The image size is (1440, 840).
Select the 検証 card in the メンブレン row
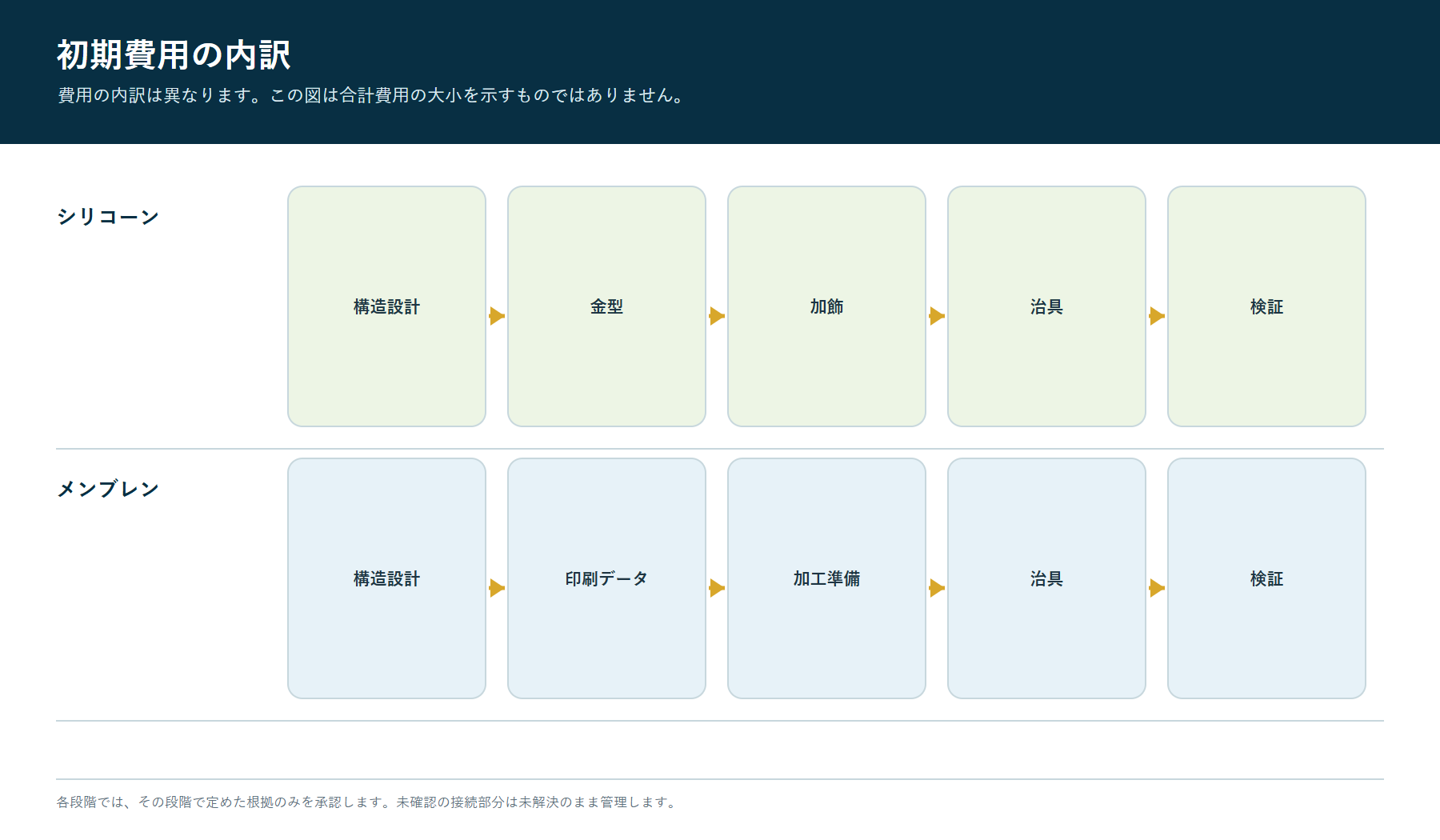coord(1267,578)
